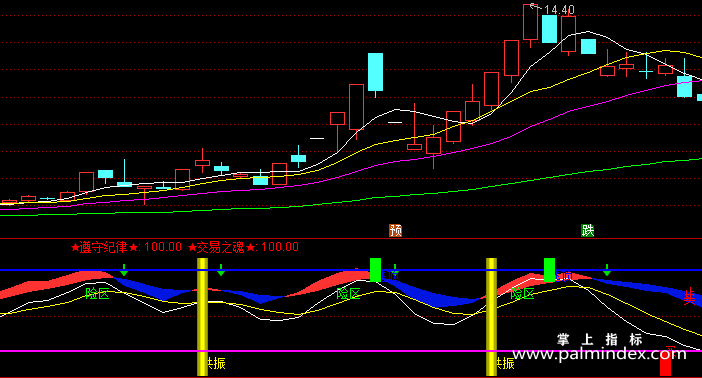Click the first green block on the blue line
Image resolution: width=702 pixels, height=378 pixels.
click(375, 270)
